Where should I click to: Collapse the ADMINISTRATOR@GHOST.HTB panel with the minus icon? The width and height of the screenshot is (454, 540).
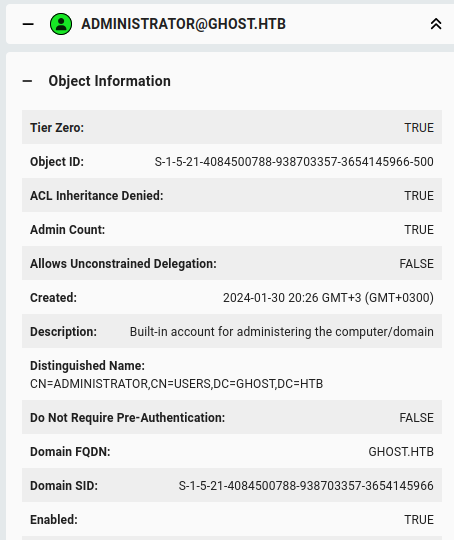click(28, 24)
